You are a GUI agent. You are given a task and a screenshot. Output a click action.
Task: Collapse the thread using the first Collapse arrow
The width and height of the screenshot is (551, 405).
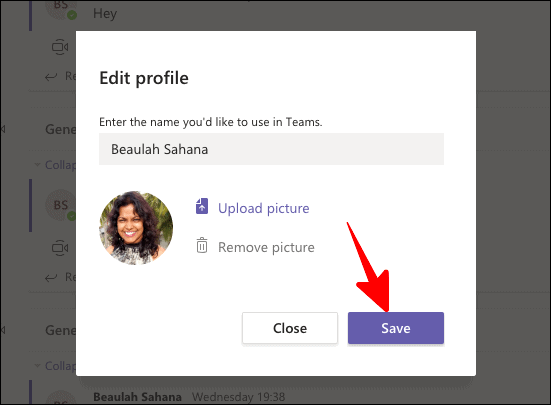click(37, 164)
